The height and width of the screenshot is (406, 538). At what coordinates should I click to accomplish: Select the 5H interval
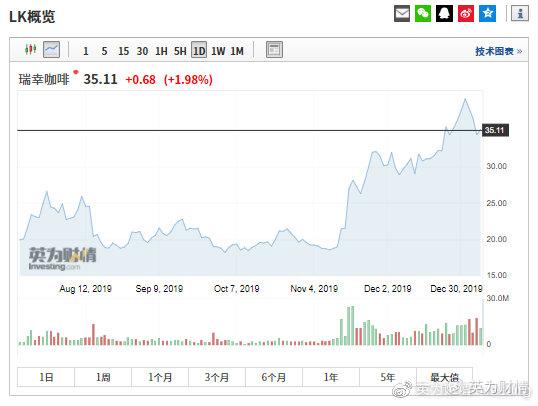point(180,51)
